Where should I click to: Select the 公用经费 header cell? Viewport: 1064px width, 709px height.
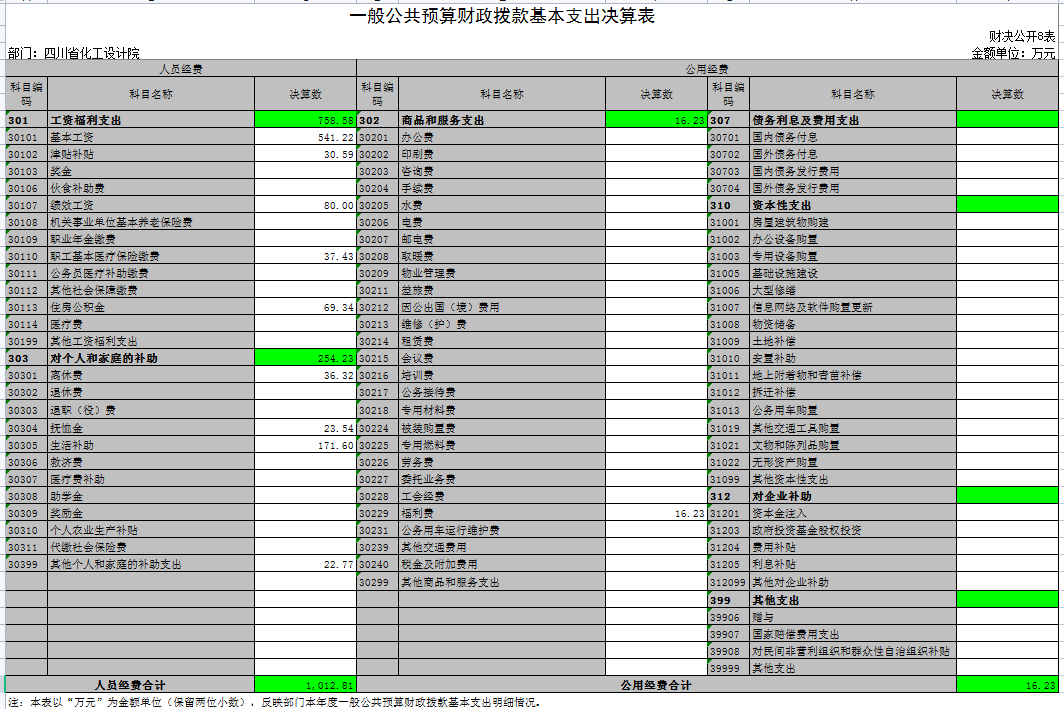pyautogui.click(x=707, y=69)
